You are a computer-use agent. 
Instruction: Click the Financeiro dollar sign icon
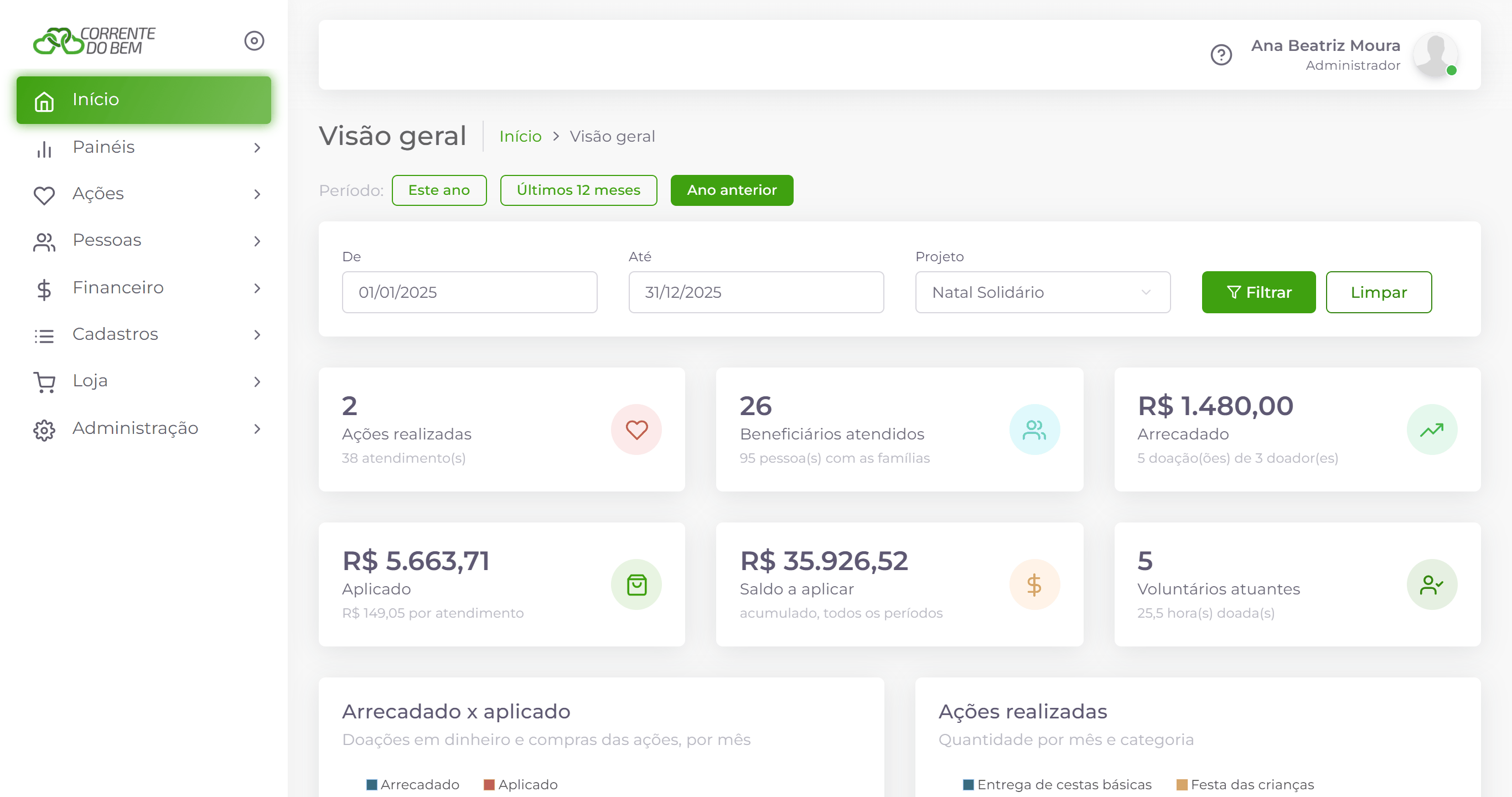point(44,289)
